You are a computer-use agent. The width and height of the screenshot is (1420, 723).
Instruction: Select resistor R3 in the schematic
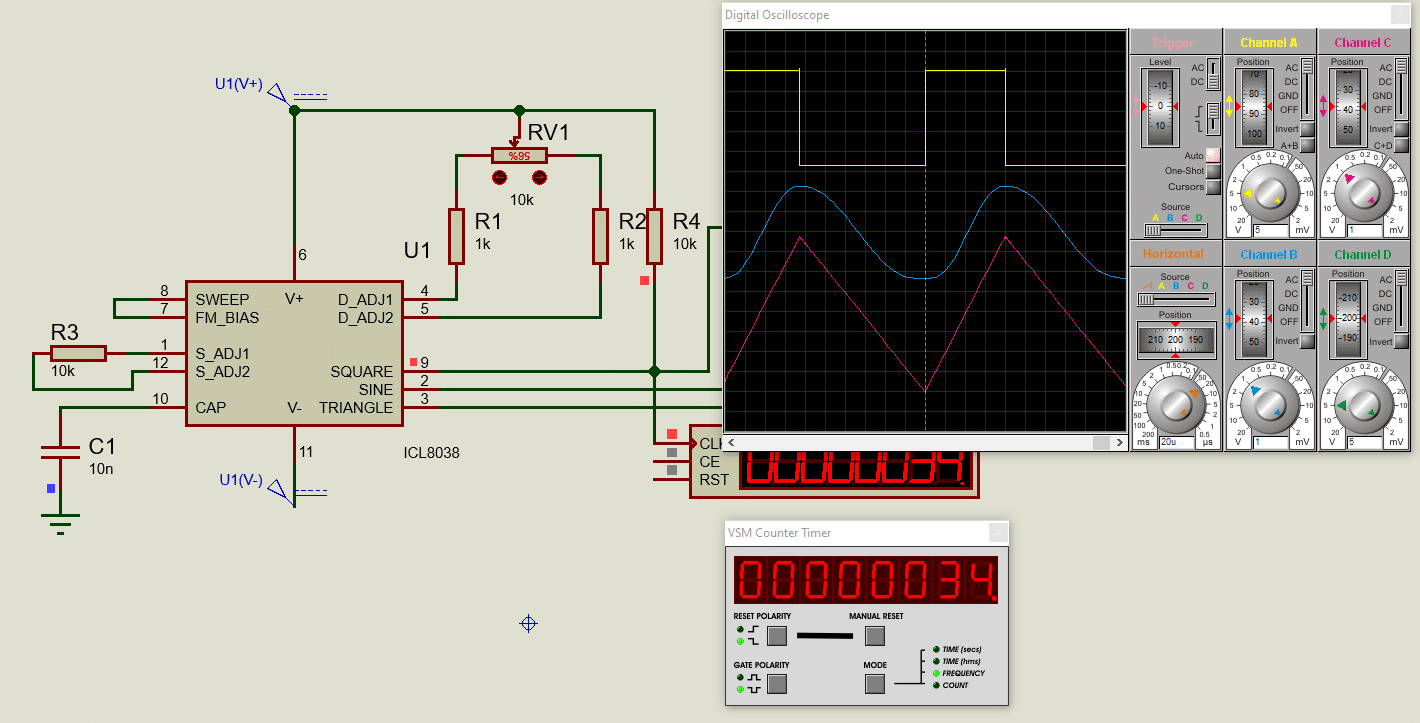78,352
